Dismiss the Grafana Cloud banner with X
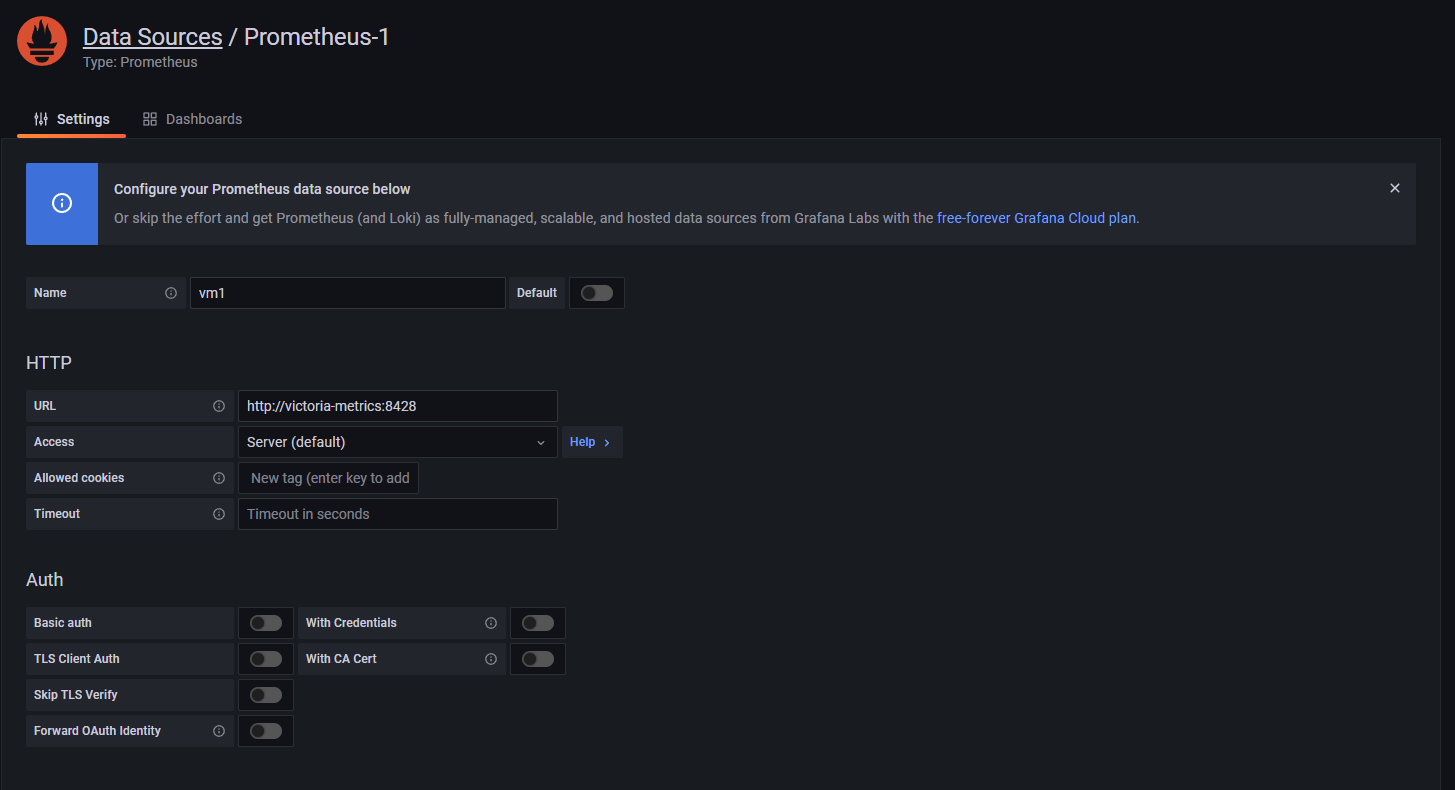Screen dimensions: 1455x790 point(1395,188)
